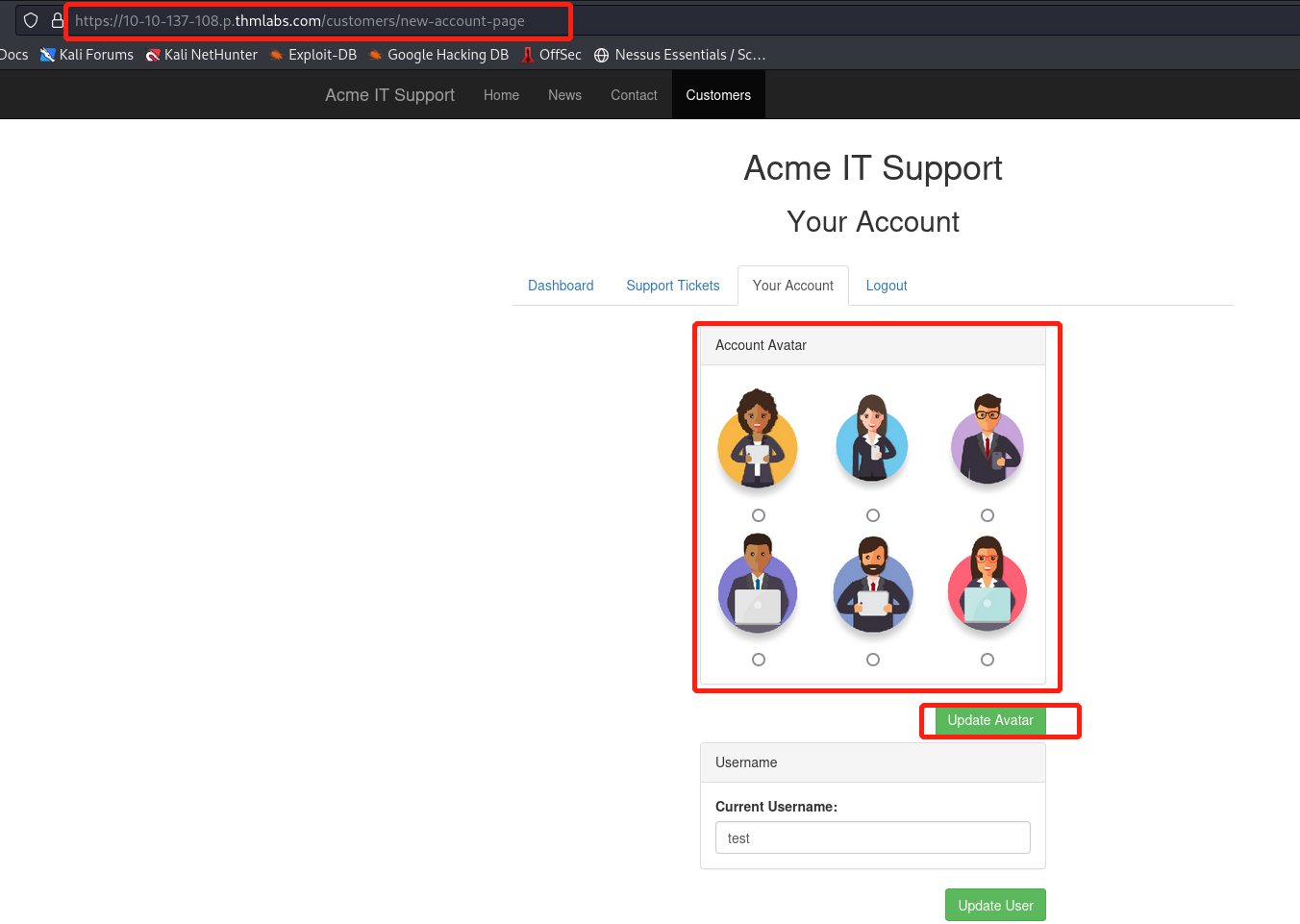Select radio button under the light-blue avatar
1300x924 pixels.
click(x=873, y=515)
